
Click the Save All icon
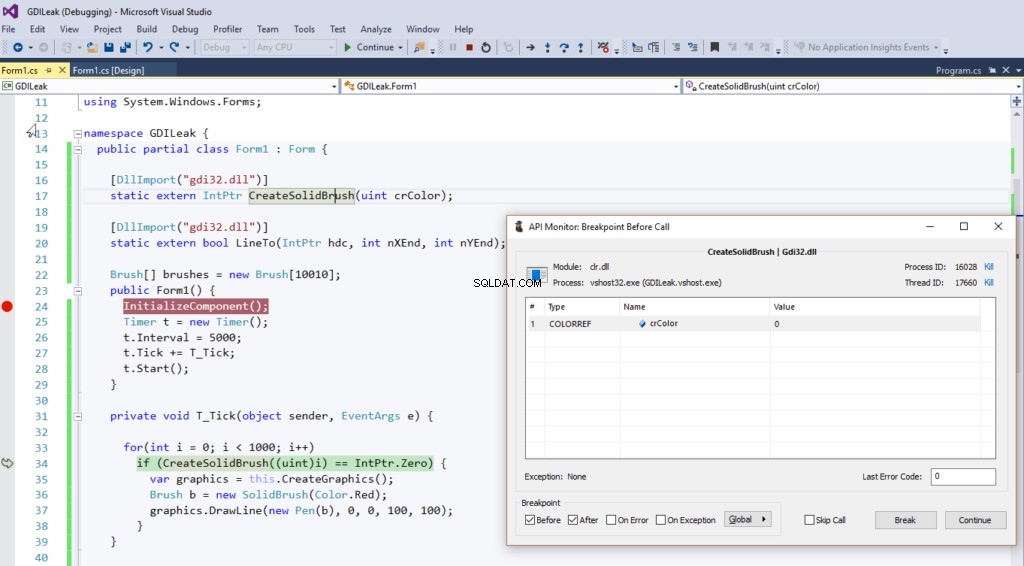click(x=125, y=47)
